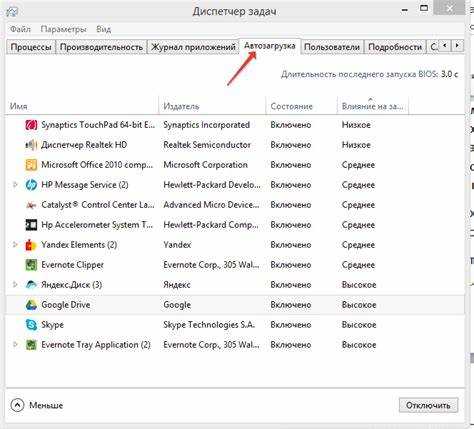Click the Hewlett-Packard Comp... publisher cell
Image resolution: width=474 pixels, height=429 pixels.
tap(211, 225)
